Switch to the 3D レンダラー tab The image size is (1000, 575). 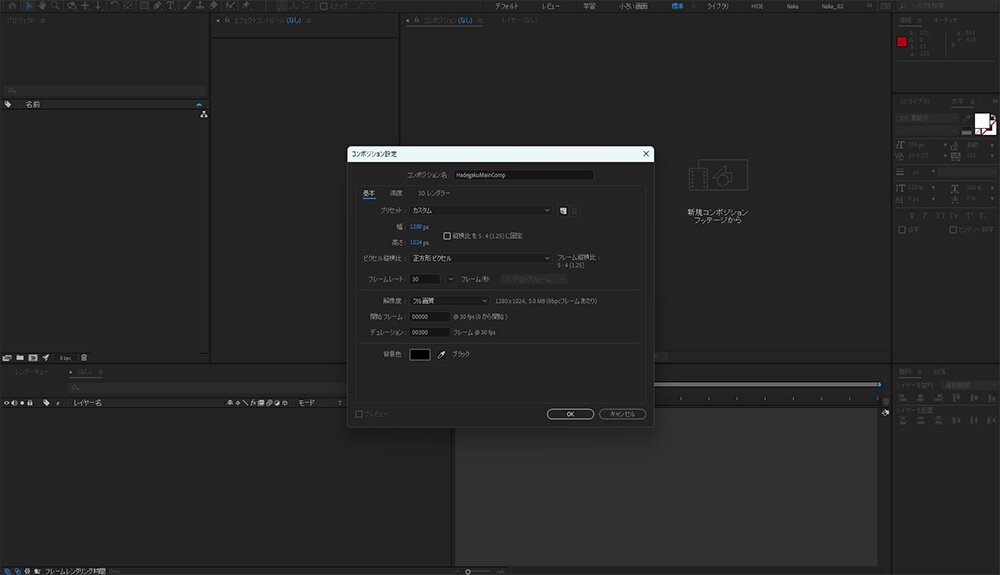pos(434,193)
